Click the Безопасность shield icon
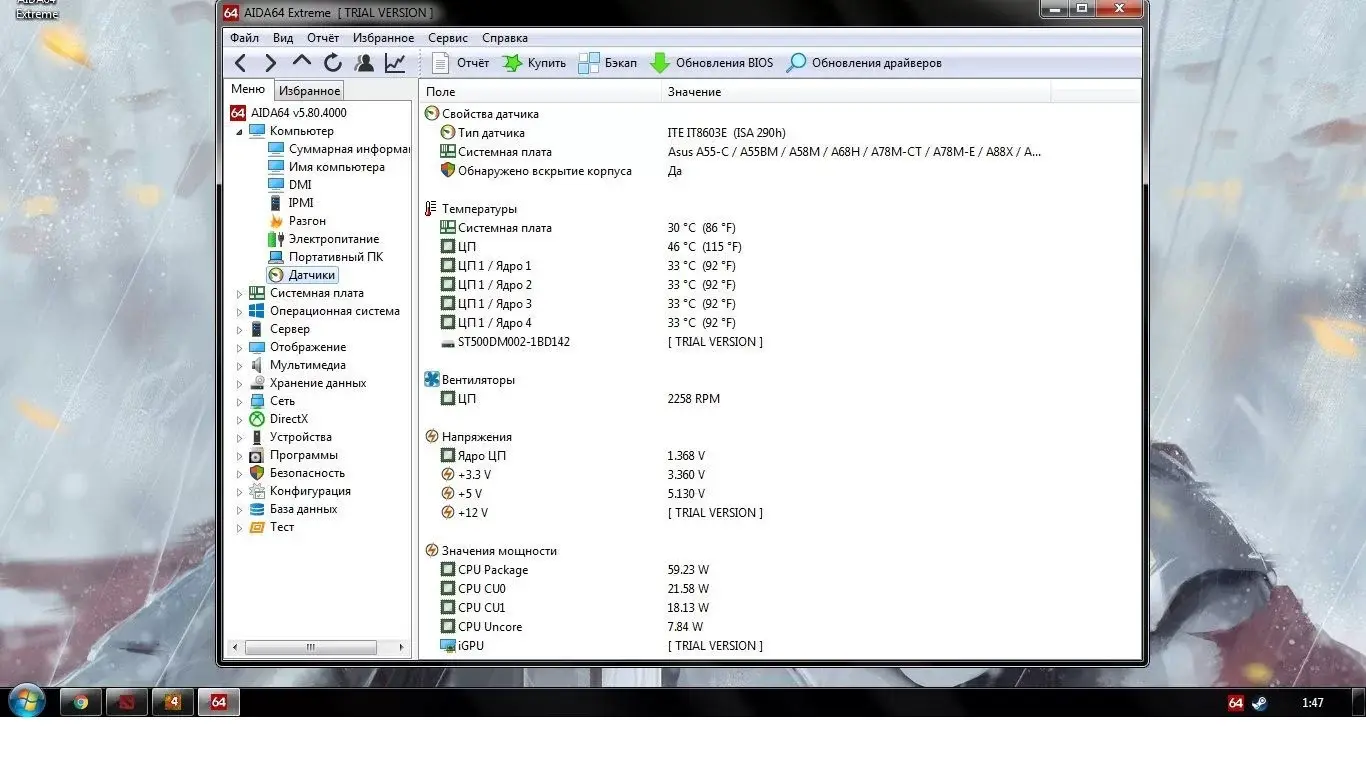Viewport: 1366px width, 768px height. pyautogui.click(x=257, y=473)
